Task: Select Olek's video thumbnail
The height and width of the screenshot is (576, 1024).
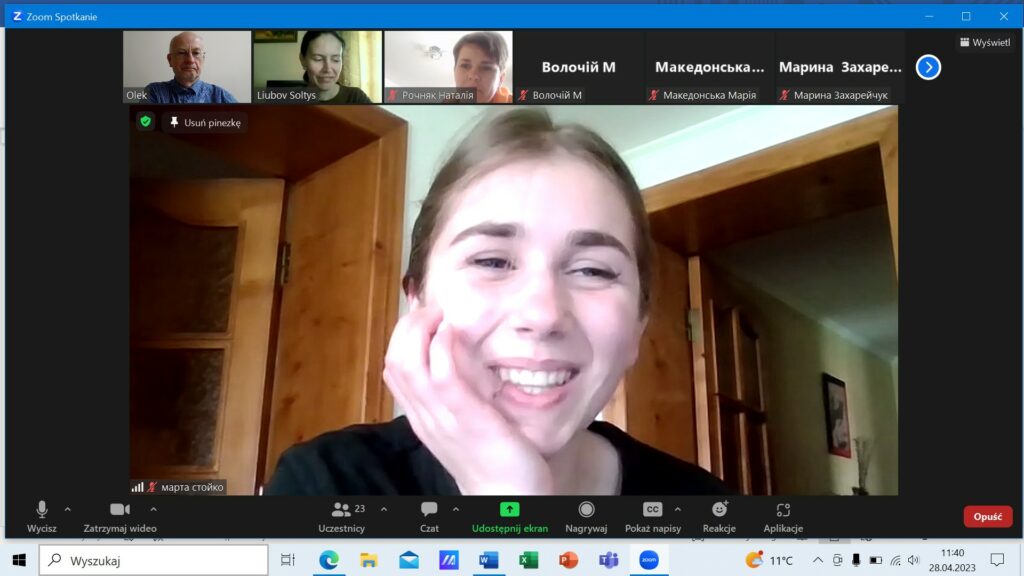Action: 187,67
